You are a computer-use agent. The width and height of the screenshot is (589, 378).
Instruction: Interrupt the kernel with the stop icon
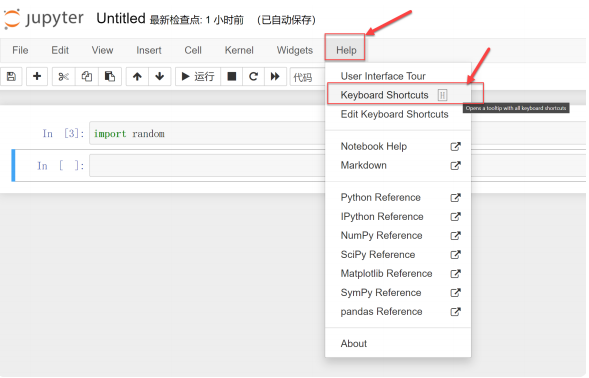tap(232, 77)
